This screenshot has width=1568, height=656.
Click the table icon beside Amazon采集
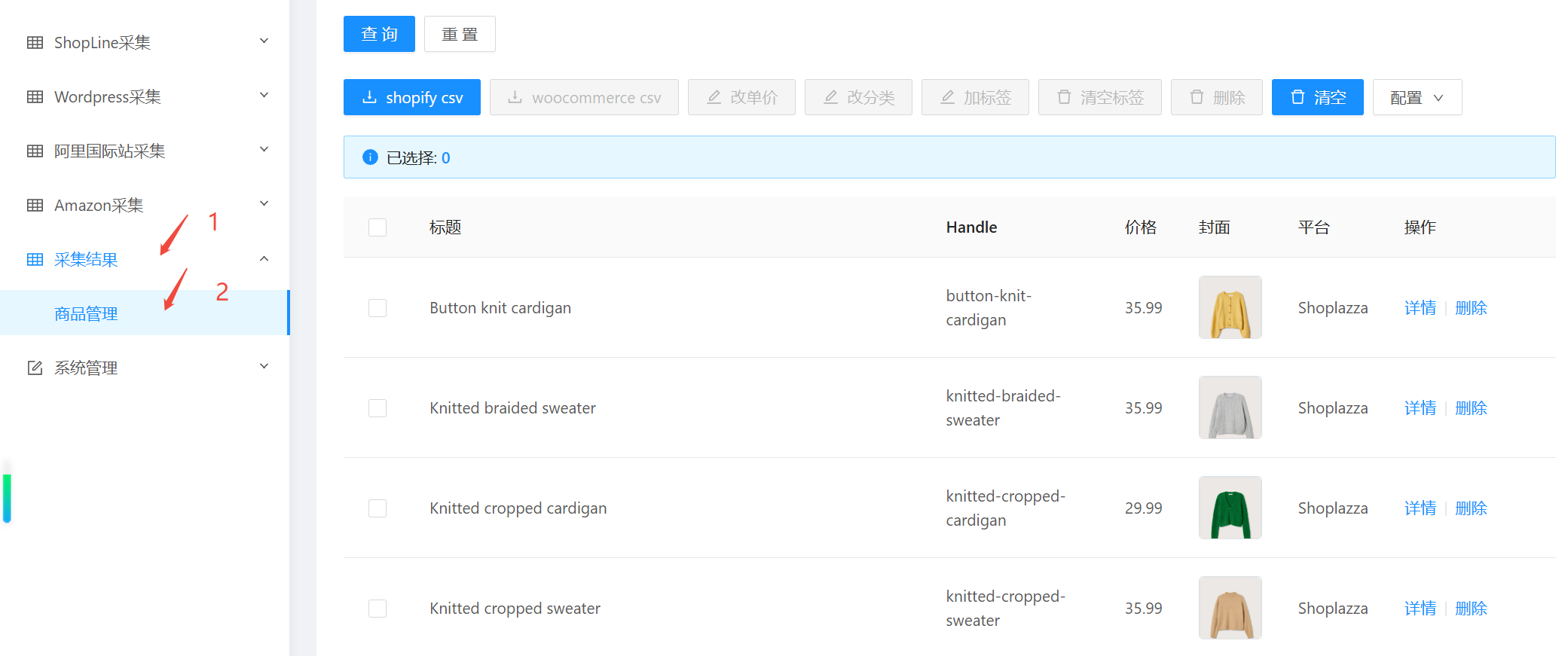[35, 205]
